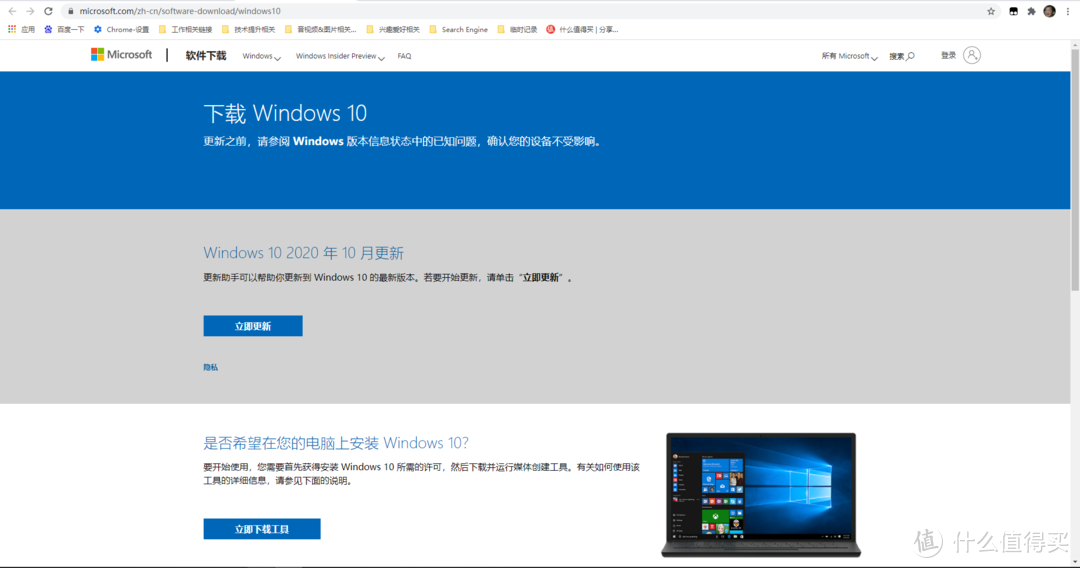Expand the 所有 Microsoft dropdown
This screenshot has width=1080, height=568.
[x=849, y=56]
